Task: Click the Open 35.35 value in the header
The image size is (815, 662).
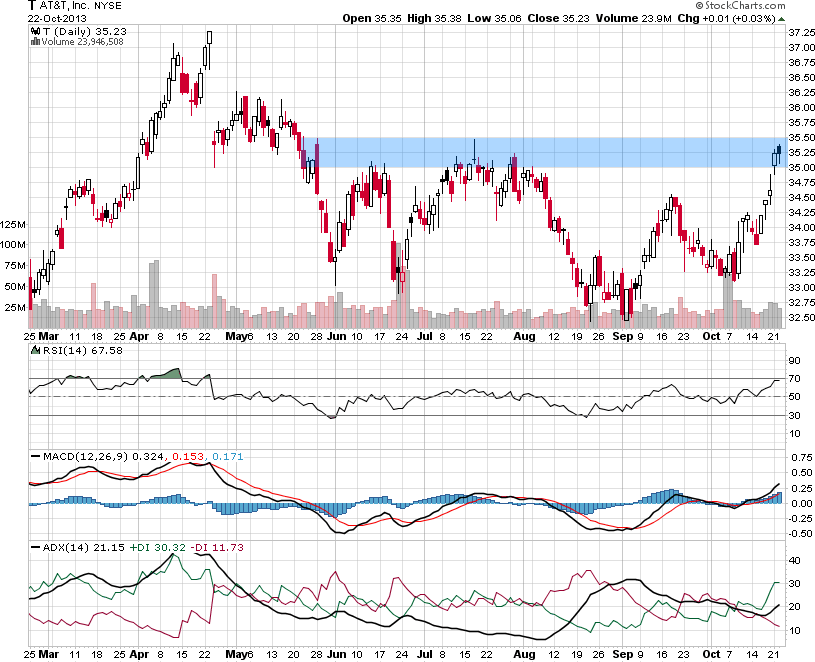Action: pyautogui.click(x=372, y=18)
